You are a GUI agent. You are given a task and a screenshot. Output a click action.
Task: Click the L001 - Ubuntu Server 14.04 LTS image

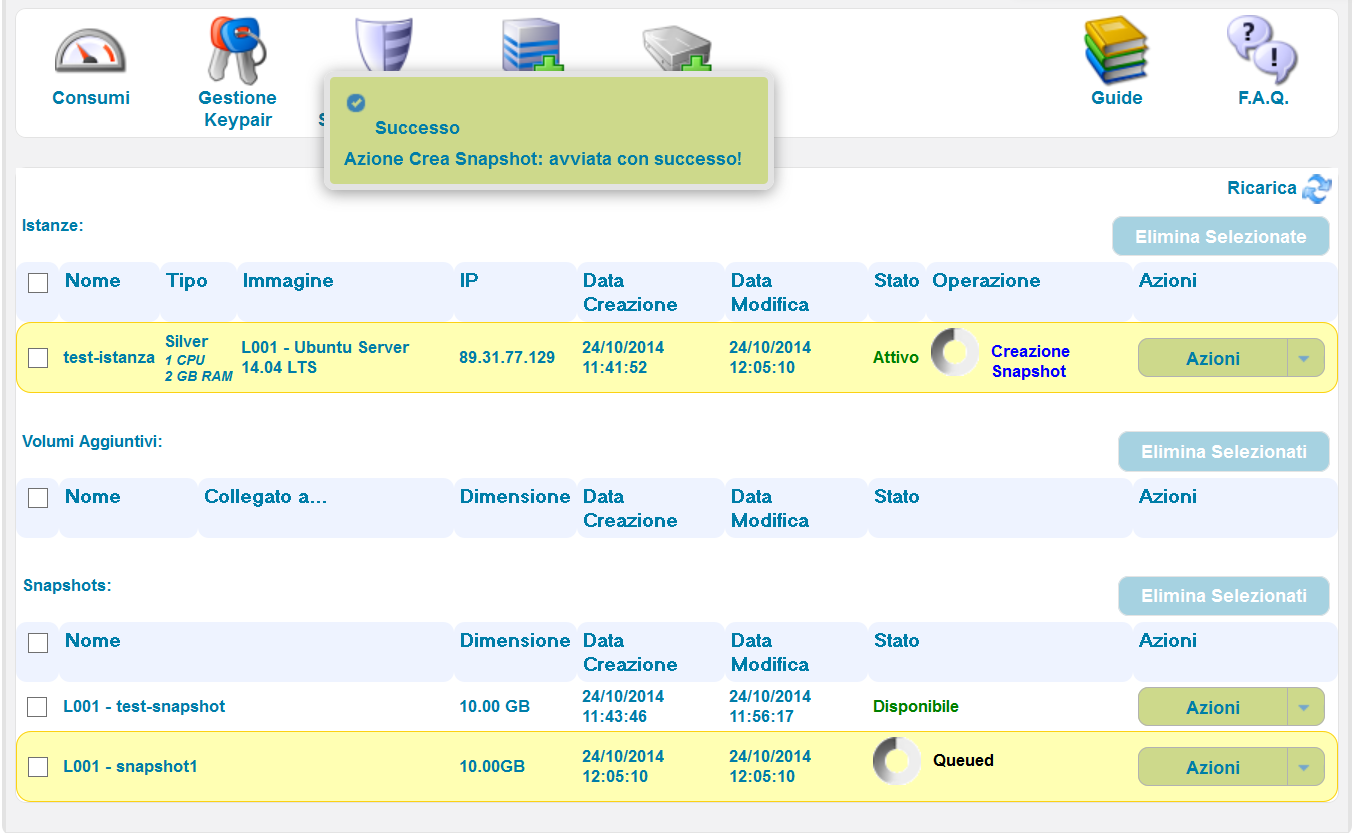coord(325,357)
